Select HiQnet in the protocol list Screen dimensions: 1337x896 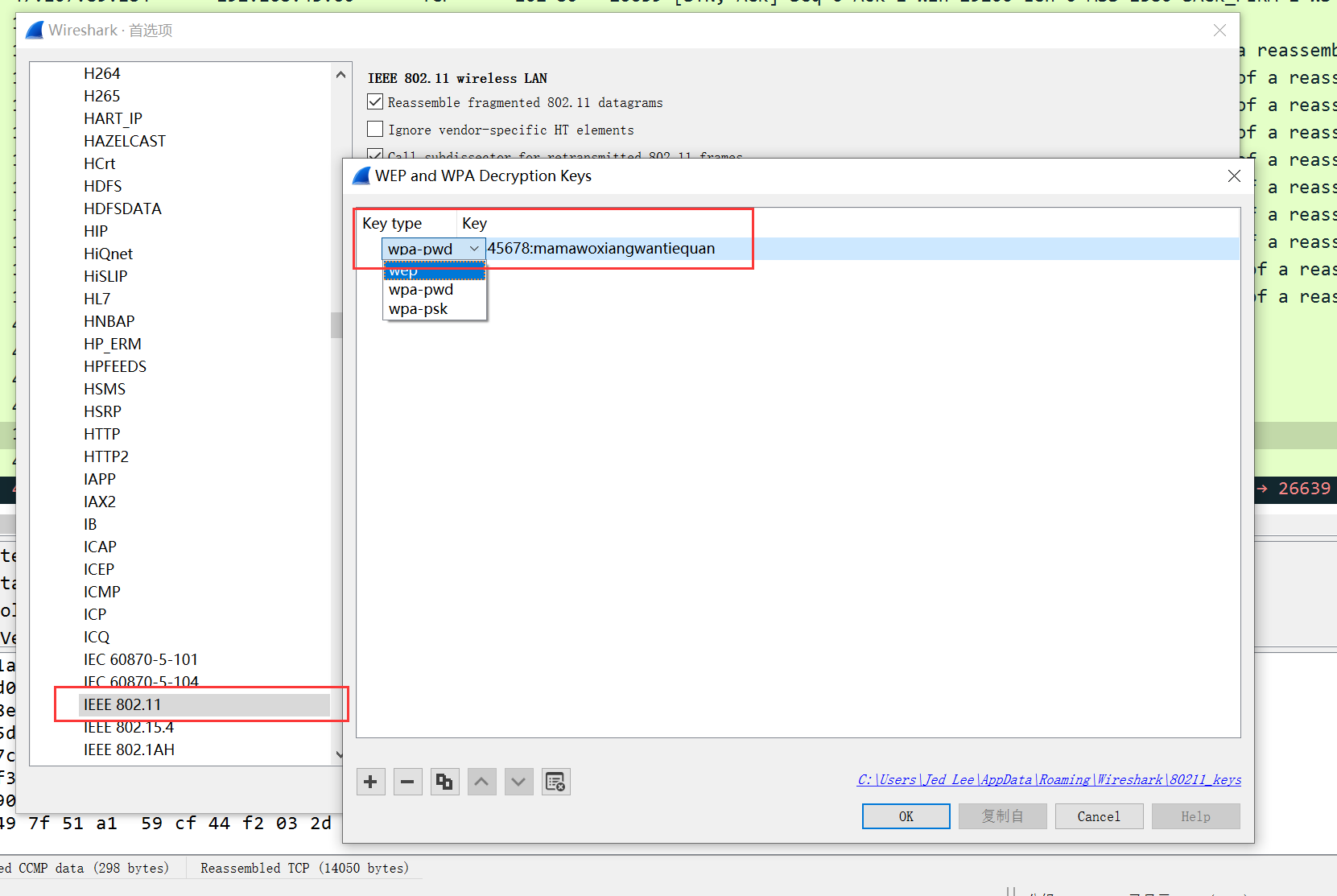click(x=109, y=254)
